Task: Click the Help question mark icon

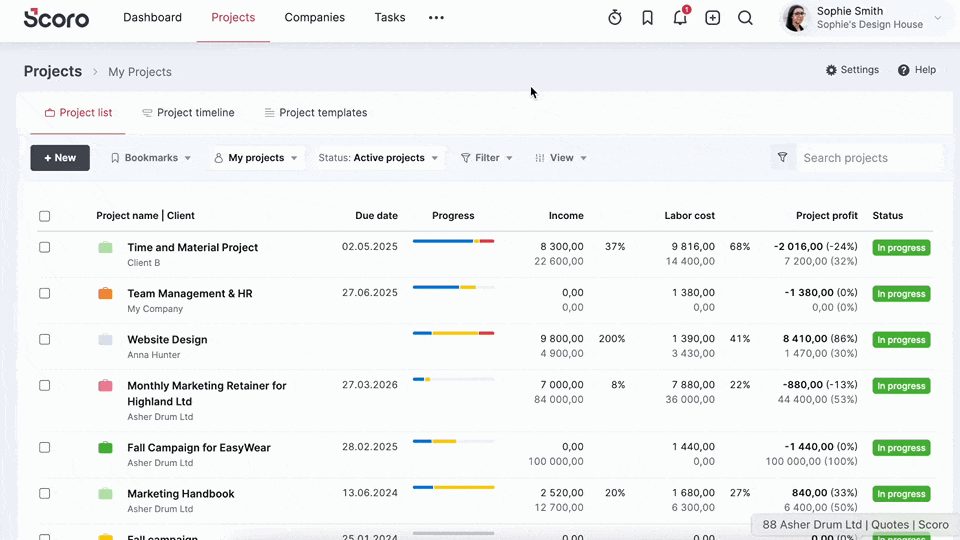Action: pos(903,70)
